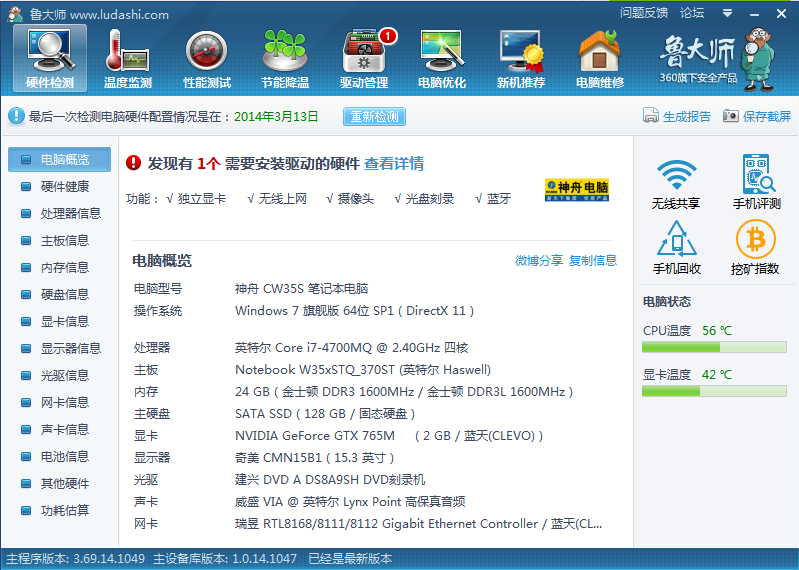Viewport: 799px width, 570px height.
Task: Click the 无线上网 feature label
Action: tap(282, 199)
